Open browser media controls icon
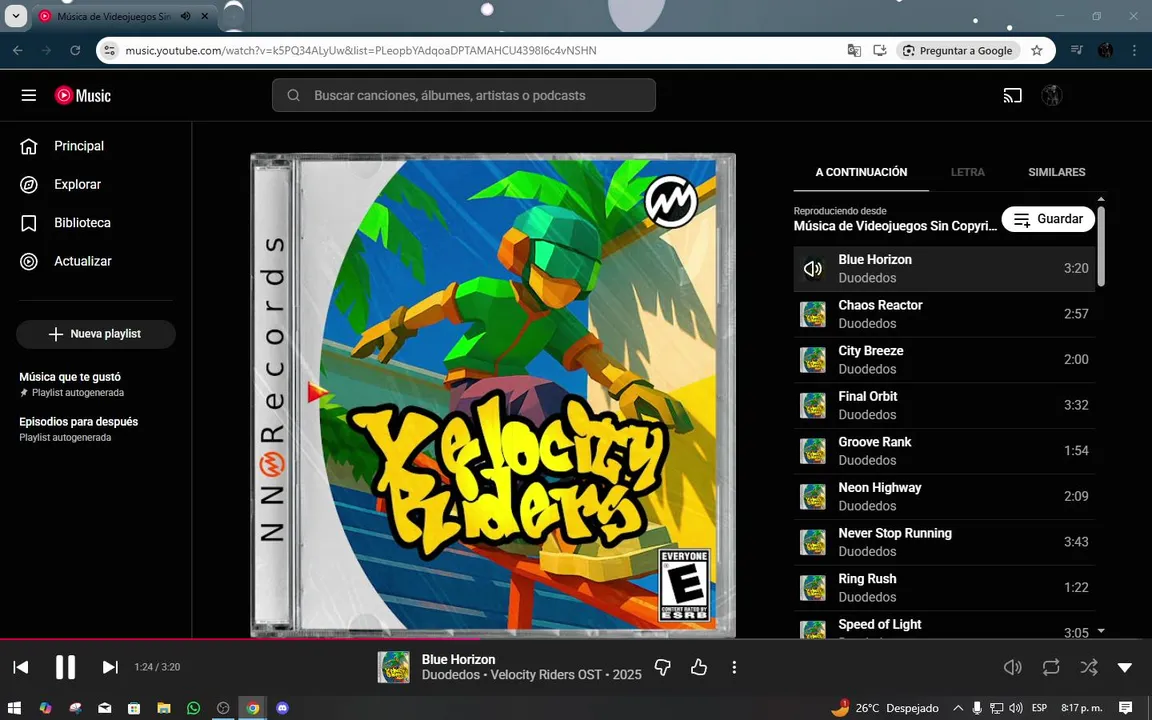1152x720 pixels. 1077,51
